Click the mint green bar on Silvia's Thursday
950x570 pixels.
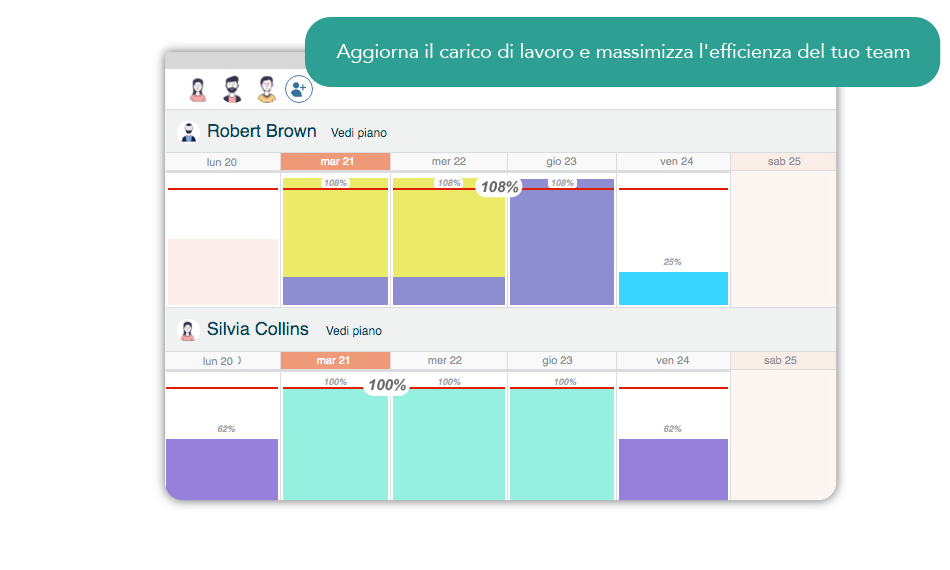point(561,443)
